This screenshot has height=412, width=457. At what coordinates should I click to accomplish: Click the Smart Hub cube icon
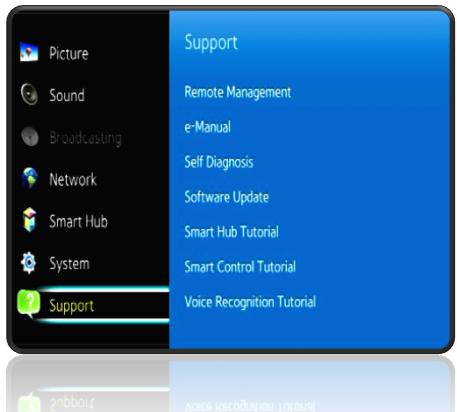pyautogui.click(x=30, y=220)
